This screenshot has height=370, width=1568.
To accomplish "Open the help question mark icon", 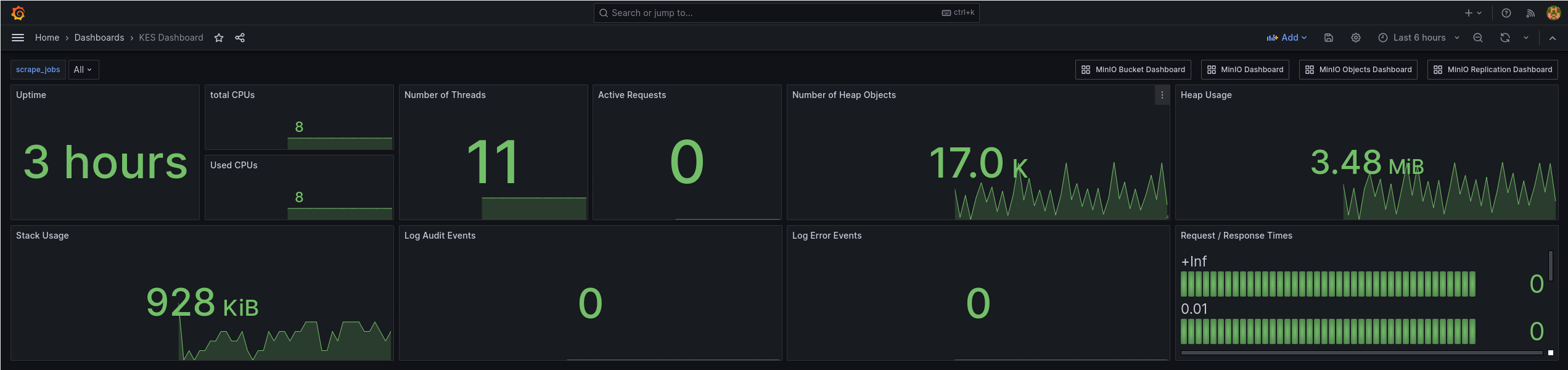I will (1506, 13).
